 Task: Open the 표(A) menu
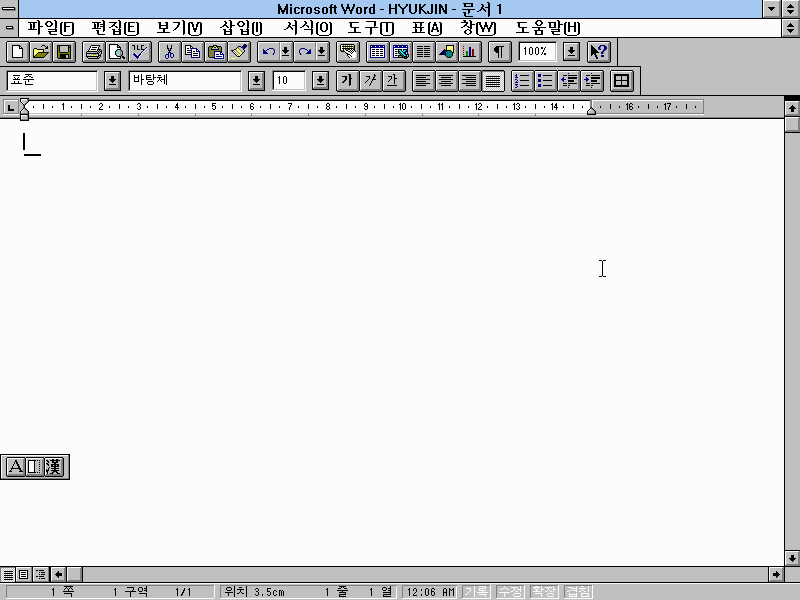pos(427,28)
